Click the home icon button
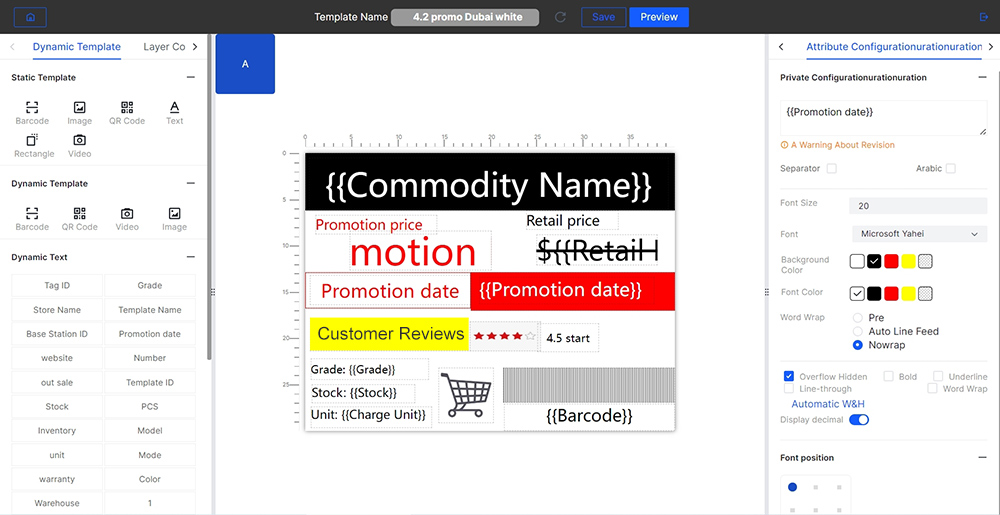Viewport: 1000px width, 515px height. tap(30, 17)
